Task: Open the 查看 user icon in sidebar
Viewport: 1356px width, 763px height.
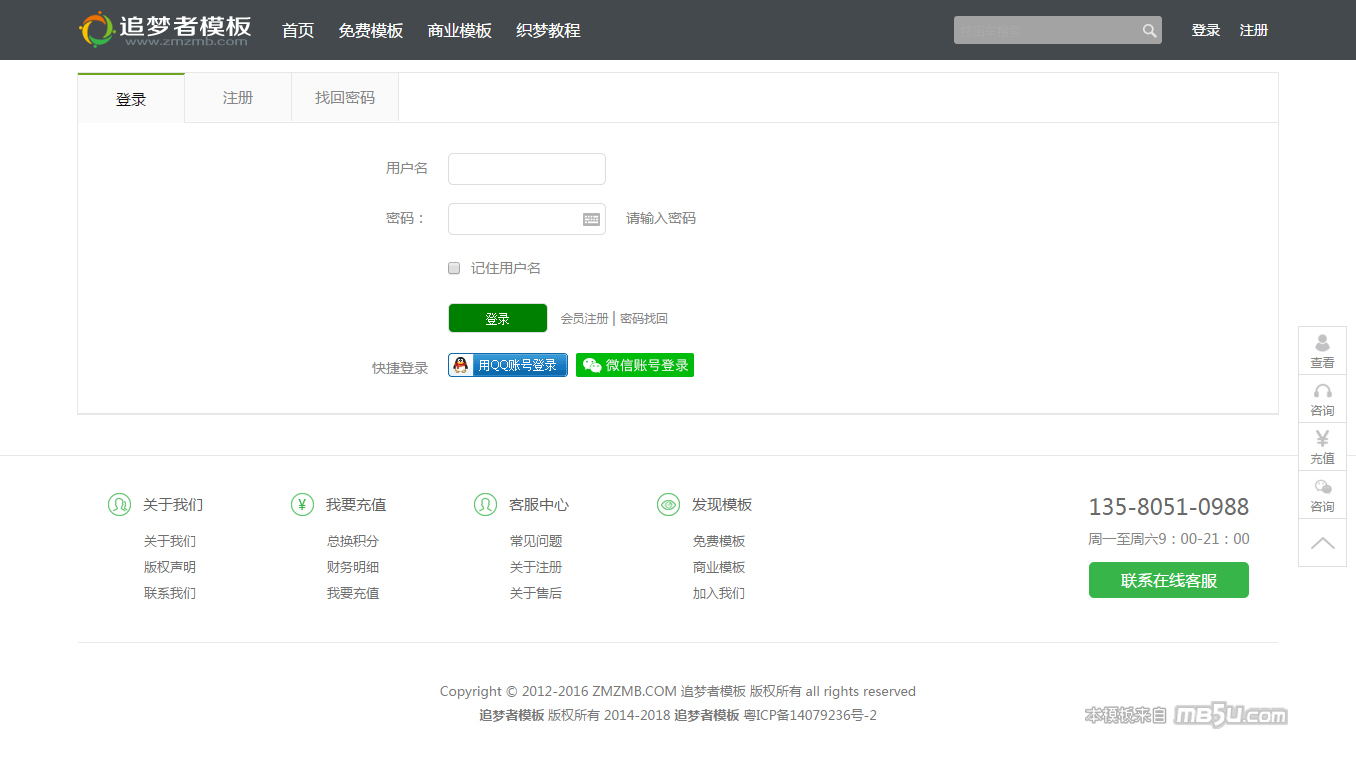Action: tap(1322, 350)
